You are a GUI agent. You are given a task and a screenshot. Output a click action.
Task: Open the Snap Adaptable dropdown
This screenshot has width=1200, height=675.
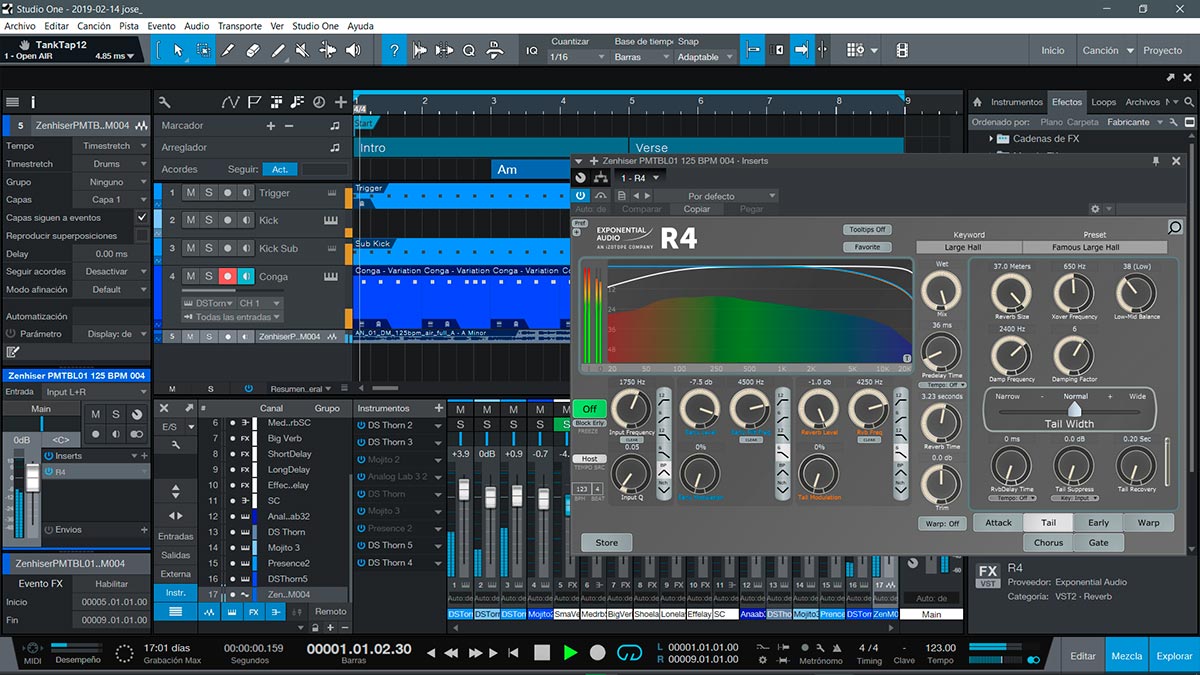[x=704, y=57]
